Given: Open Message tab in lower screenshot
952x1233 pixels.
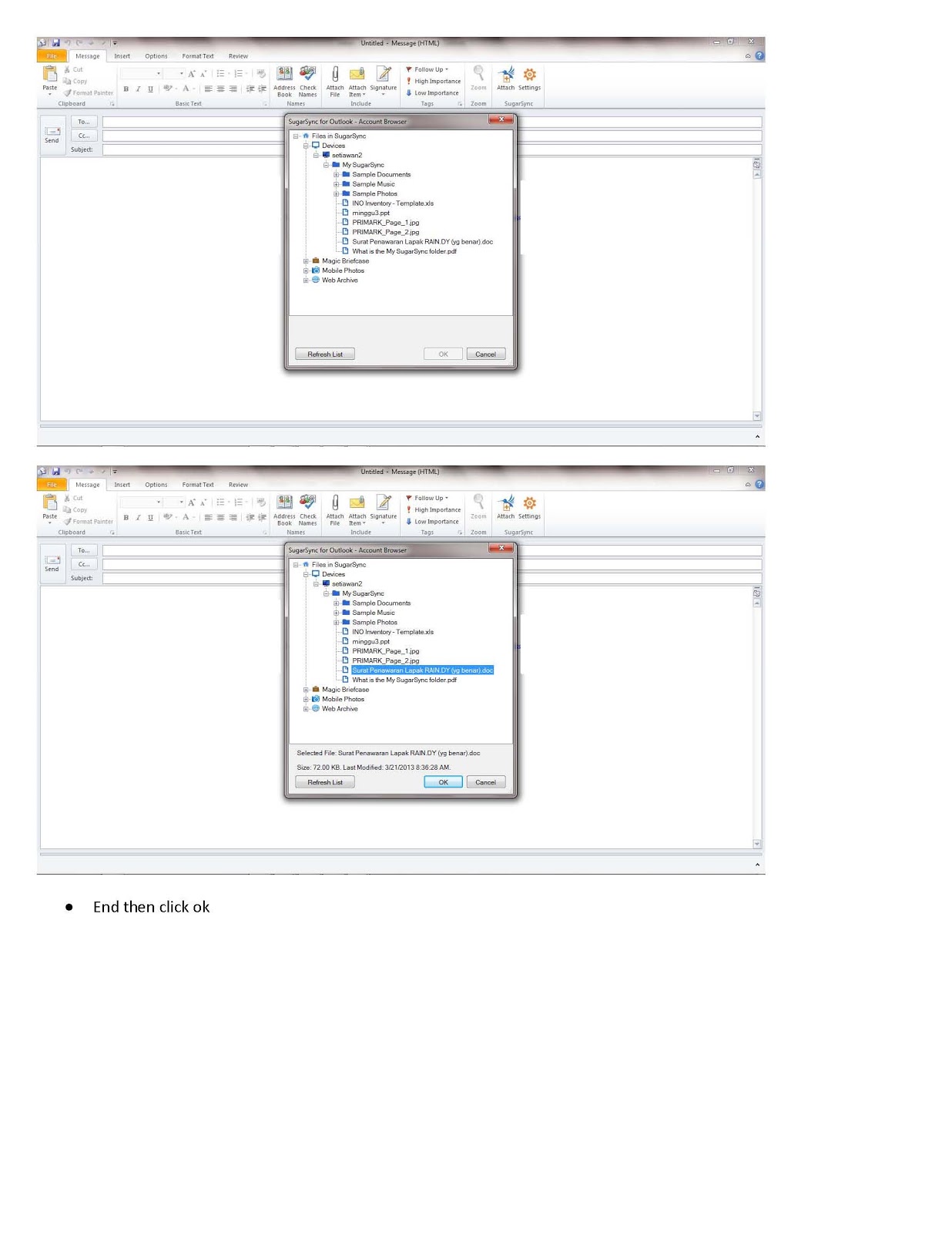Looking at the screenshot, I should pos(87,485).
